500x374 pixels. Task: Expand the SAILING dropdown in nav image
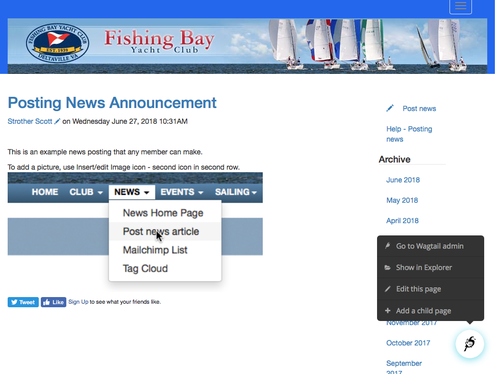tap(236, 192)
